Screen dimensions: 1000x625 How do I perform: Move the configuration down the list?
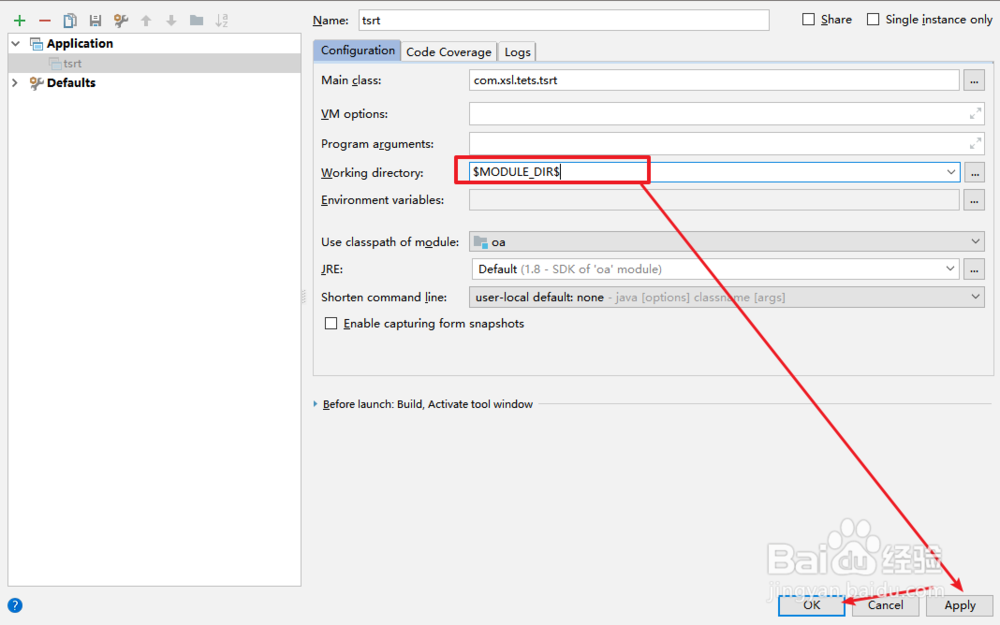pyautogui.click(x=171, y=19)
